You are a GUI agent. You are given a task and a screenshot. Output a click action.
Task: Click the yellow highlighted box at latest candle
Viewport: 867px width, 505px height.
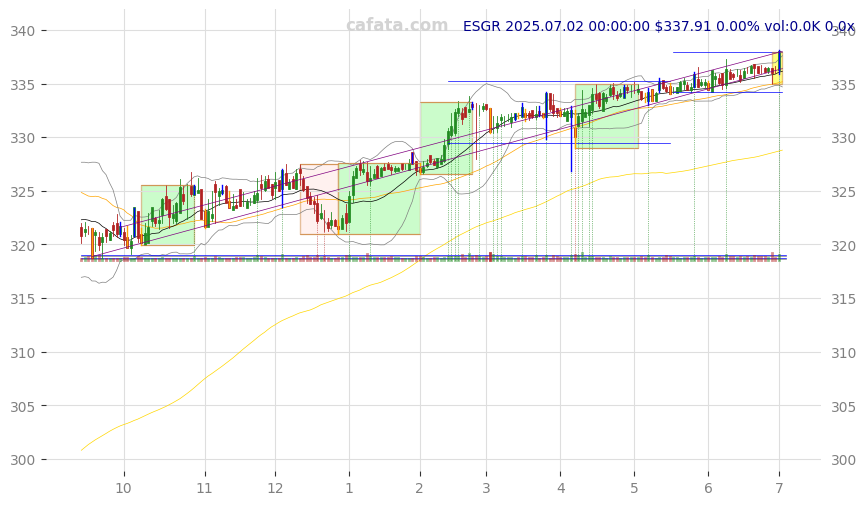pyautogui.click(x=777, y=68)
